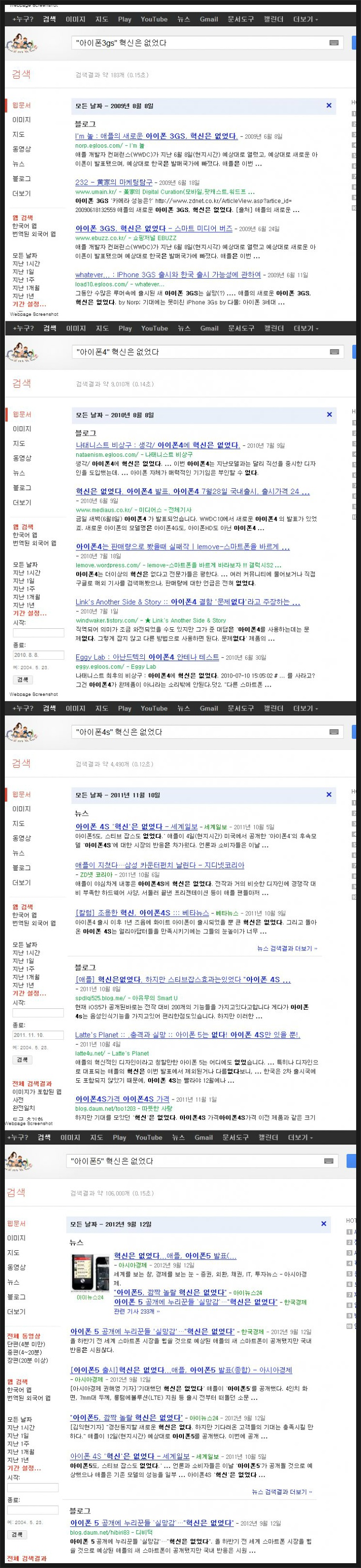Close the 2012년 9월 12일 date filter bar

[x=324, y=1224]
